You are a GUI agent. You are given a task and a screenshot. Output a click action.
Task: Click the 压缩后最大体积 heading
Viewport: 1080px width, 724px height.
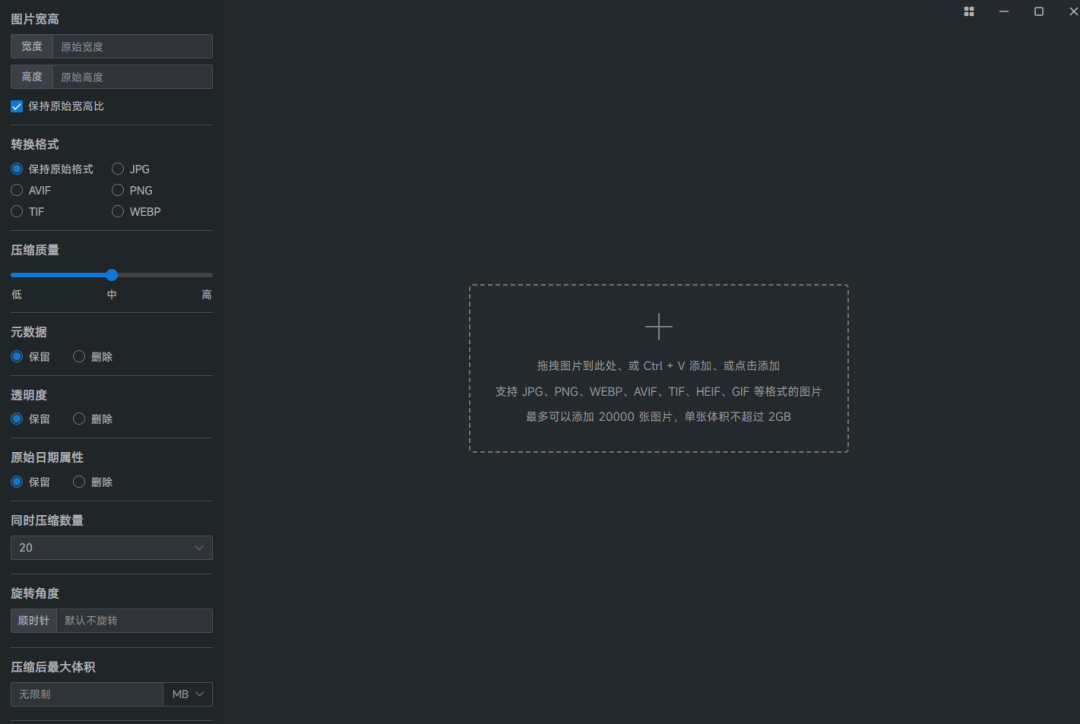(x=53, y=667)
